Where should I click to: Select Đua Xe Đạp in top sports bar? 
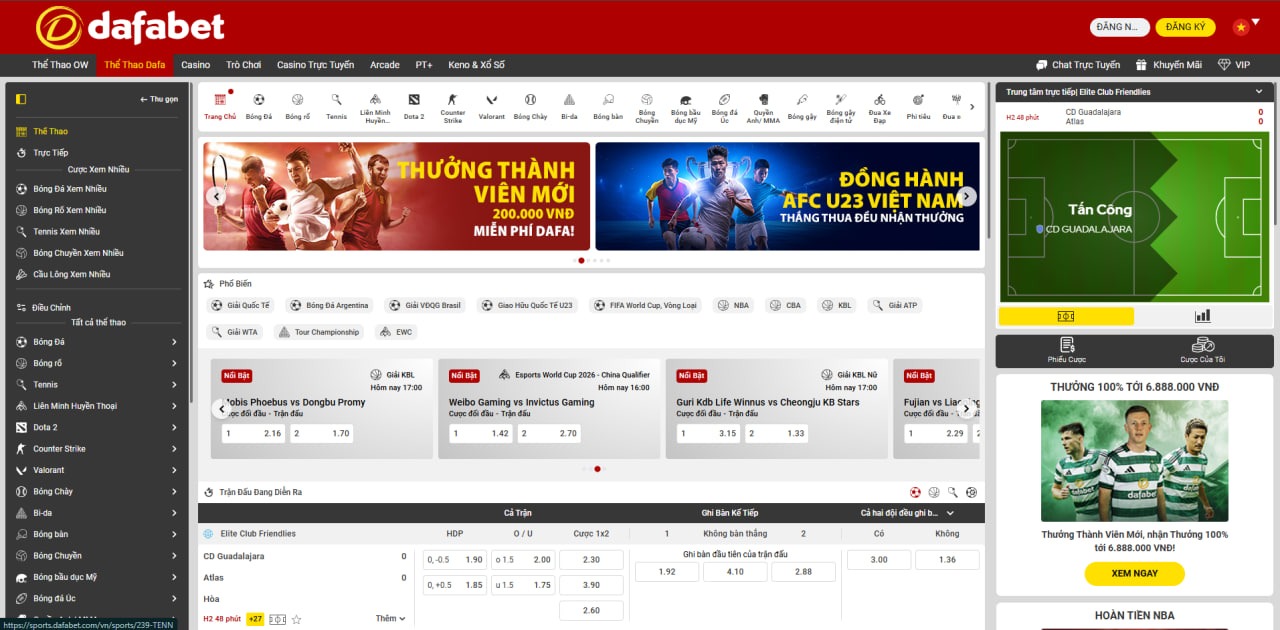(879, 108)
